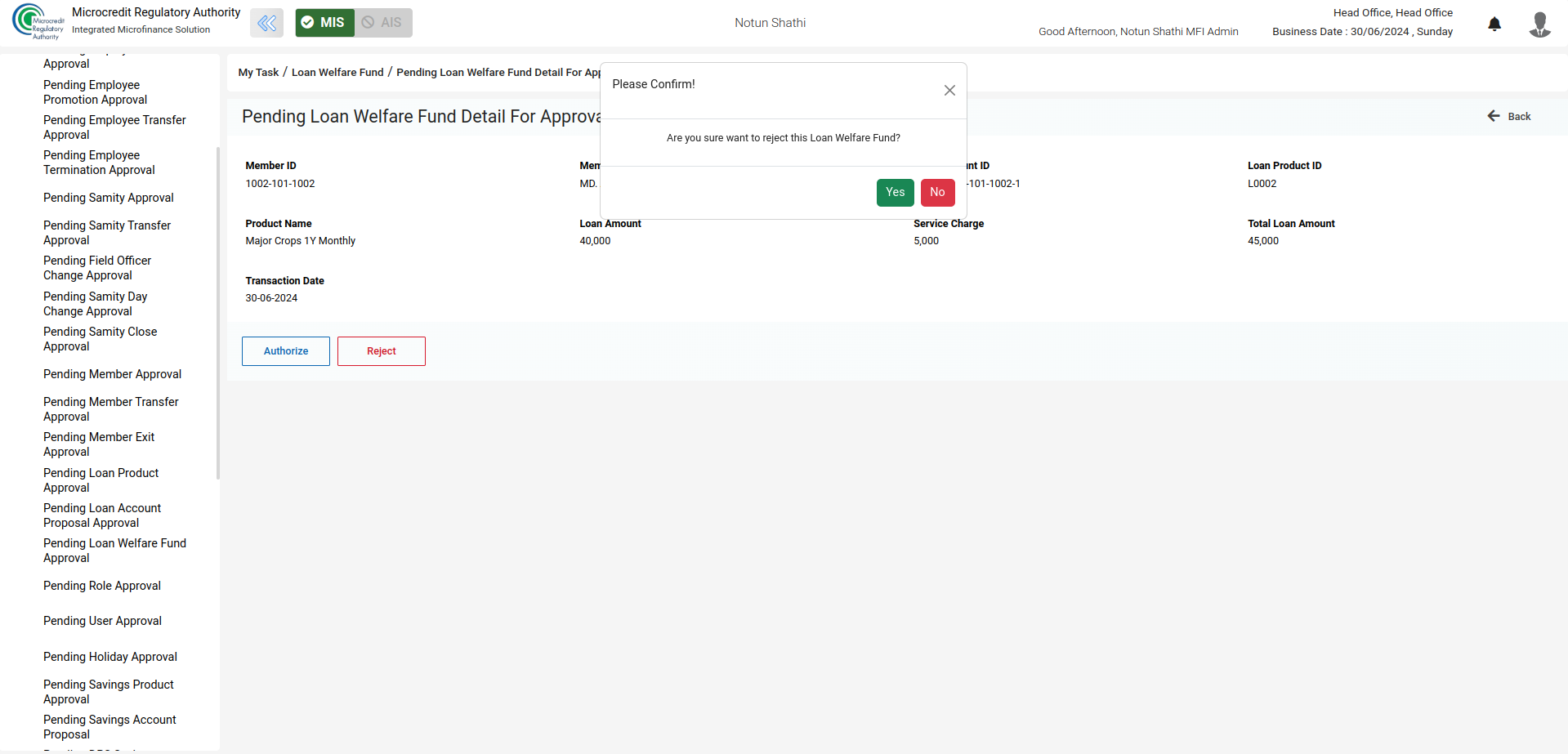Go back using the Back link

[x=1509, y=116]
